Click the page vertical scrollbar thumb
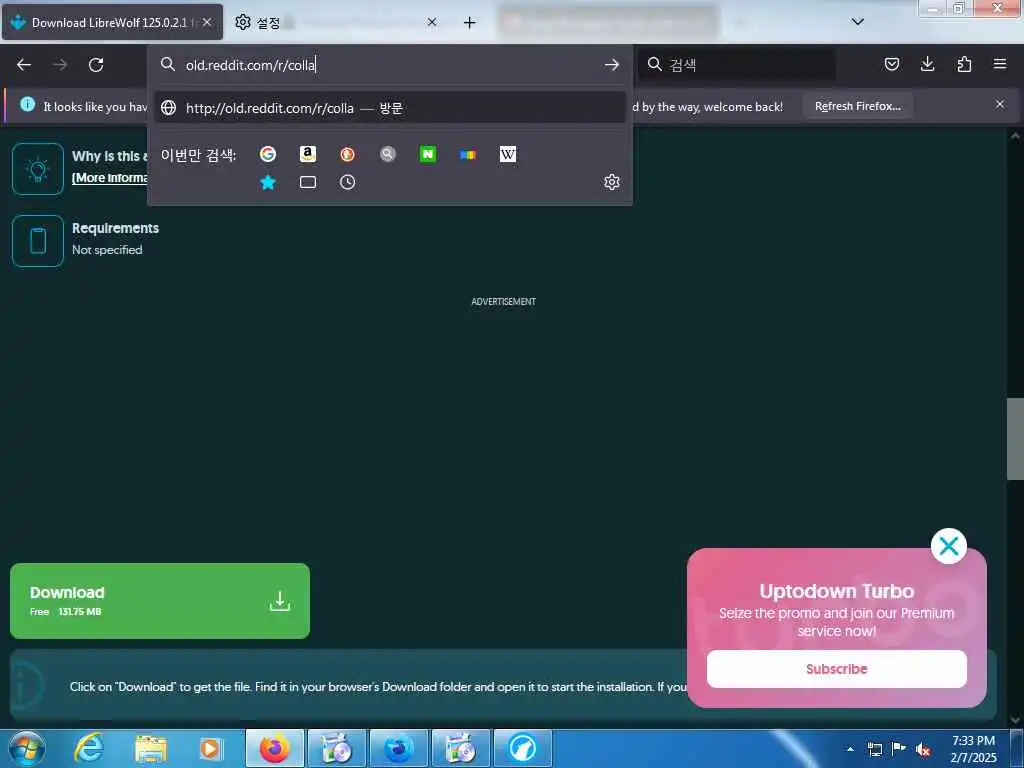1024x768 pixels. click(1015, 439)
